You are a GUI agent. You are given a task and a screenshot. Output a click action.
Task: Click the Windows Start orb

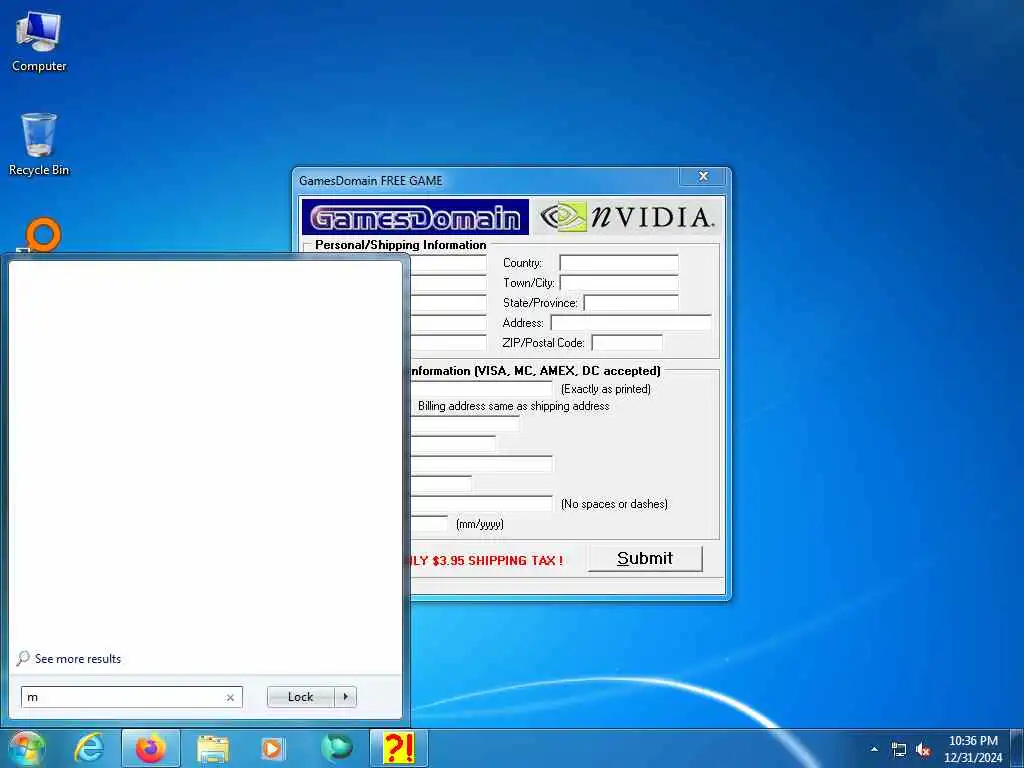pos(27,748)
